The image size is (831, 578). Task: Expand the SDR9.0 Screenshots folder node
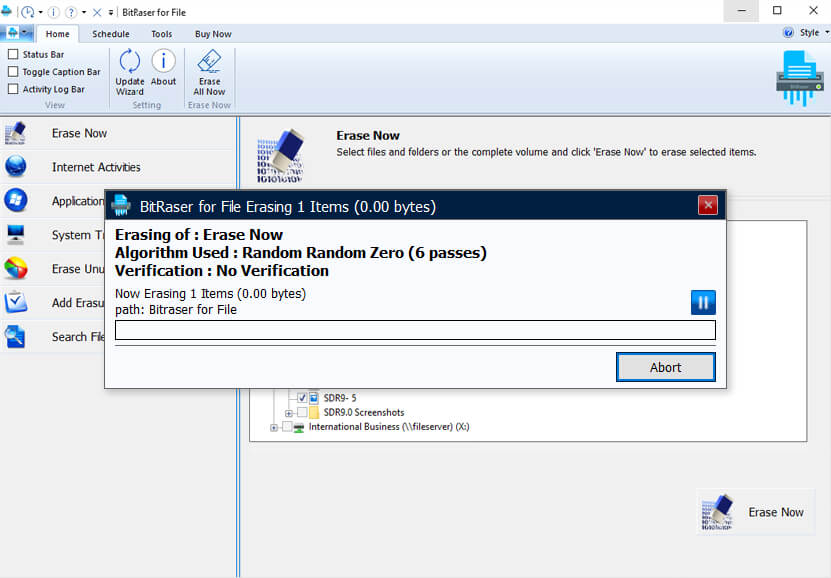coord(288,413)
